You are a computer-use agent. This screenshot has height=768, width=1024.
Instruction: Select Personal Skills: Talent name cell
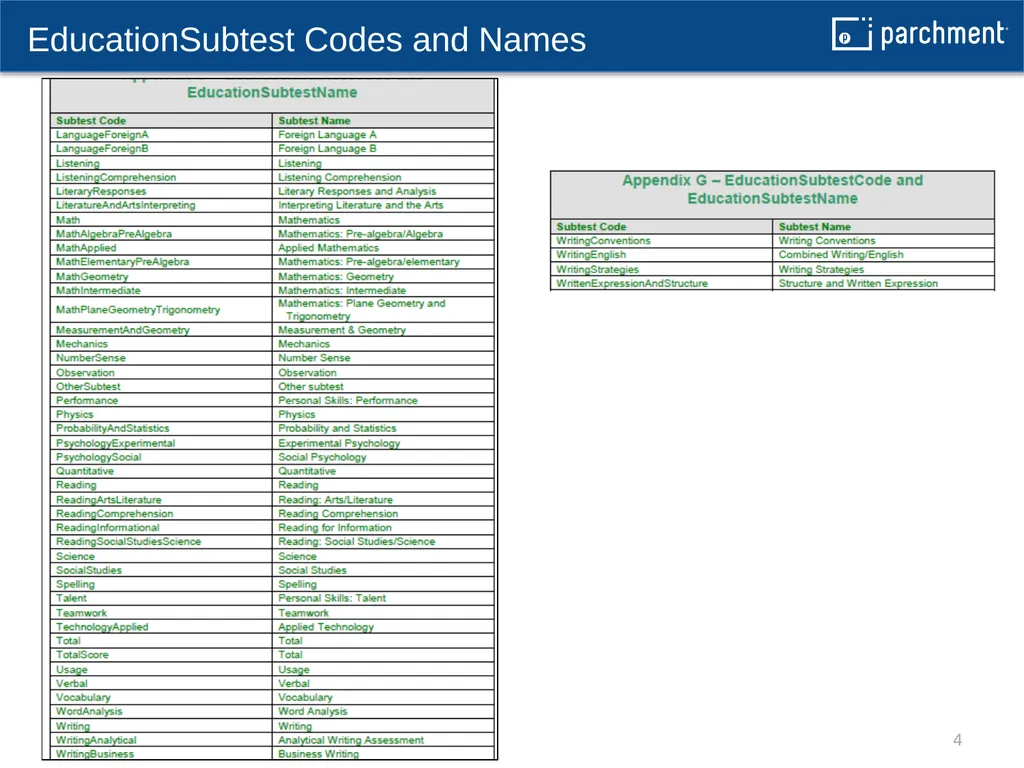pos(383,598)
